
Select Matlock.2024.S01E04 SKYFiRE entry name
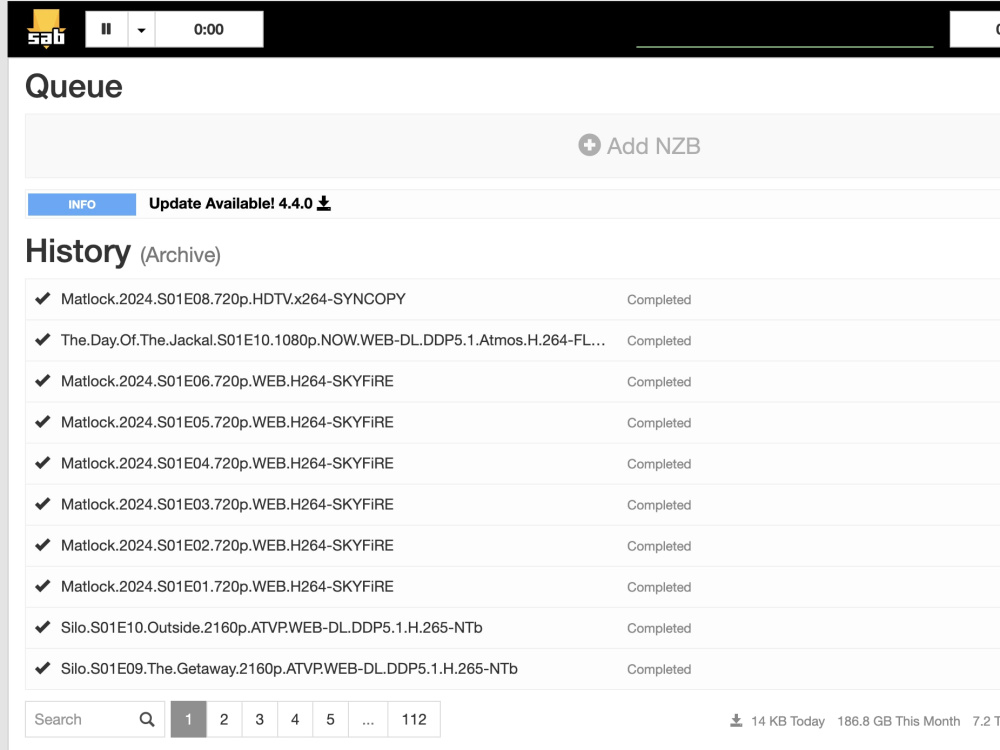tap(227, 463)
